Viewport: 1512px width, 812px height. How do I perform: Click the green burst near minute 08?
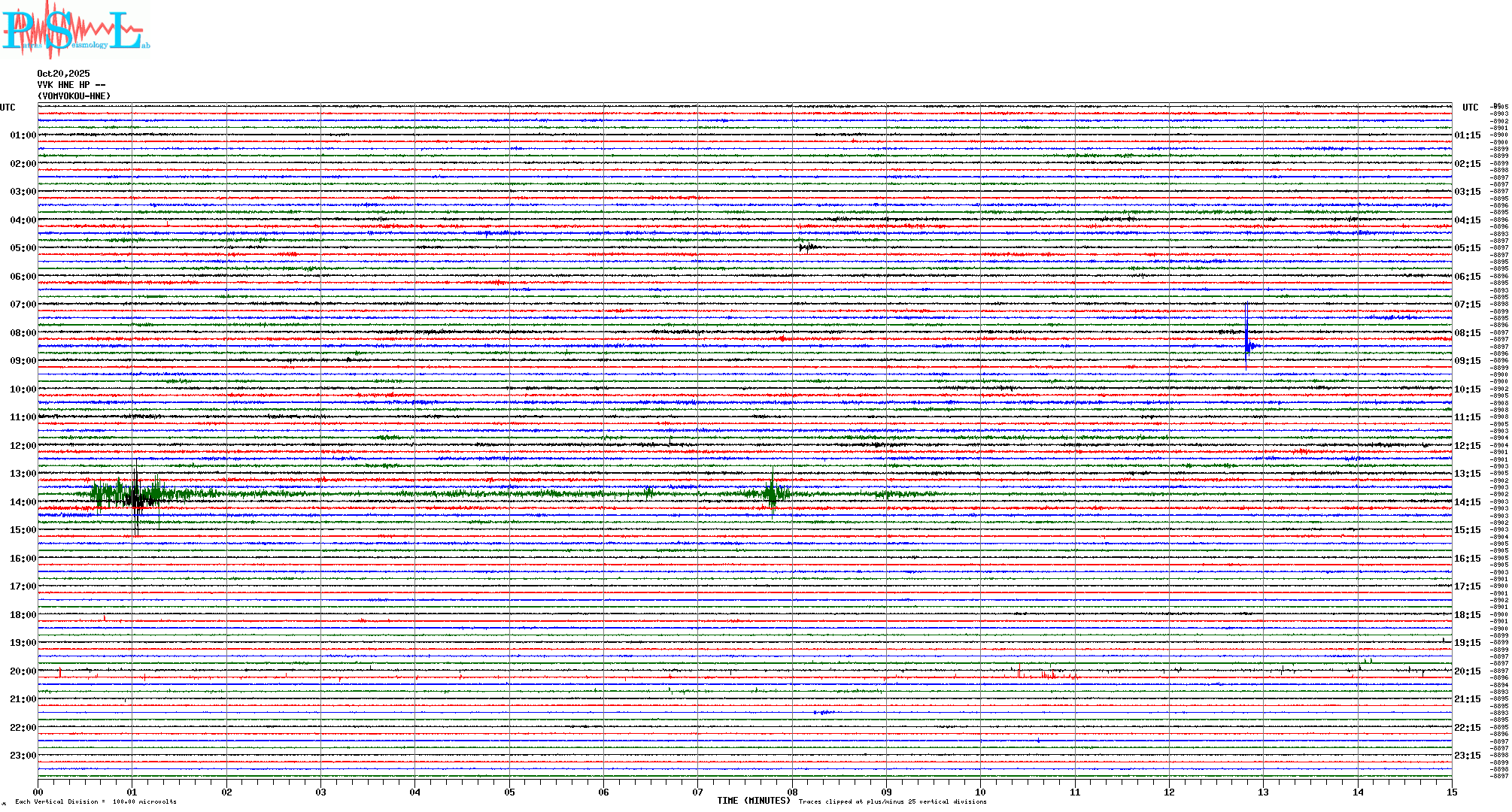(773, 493)
